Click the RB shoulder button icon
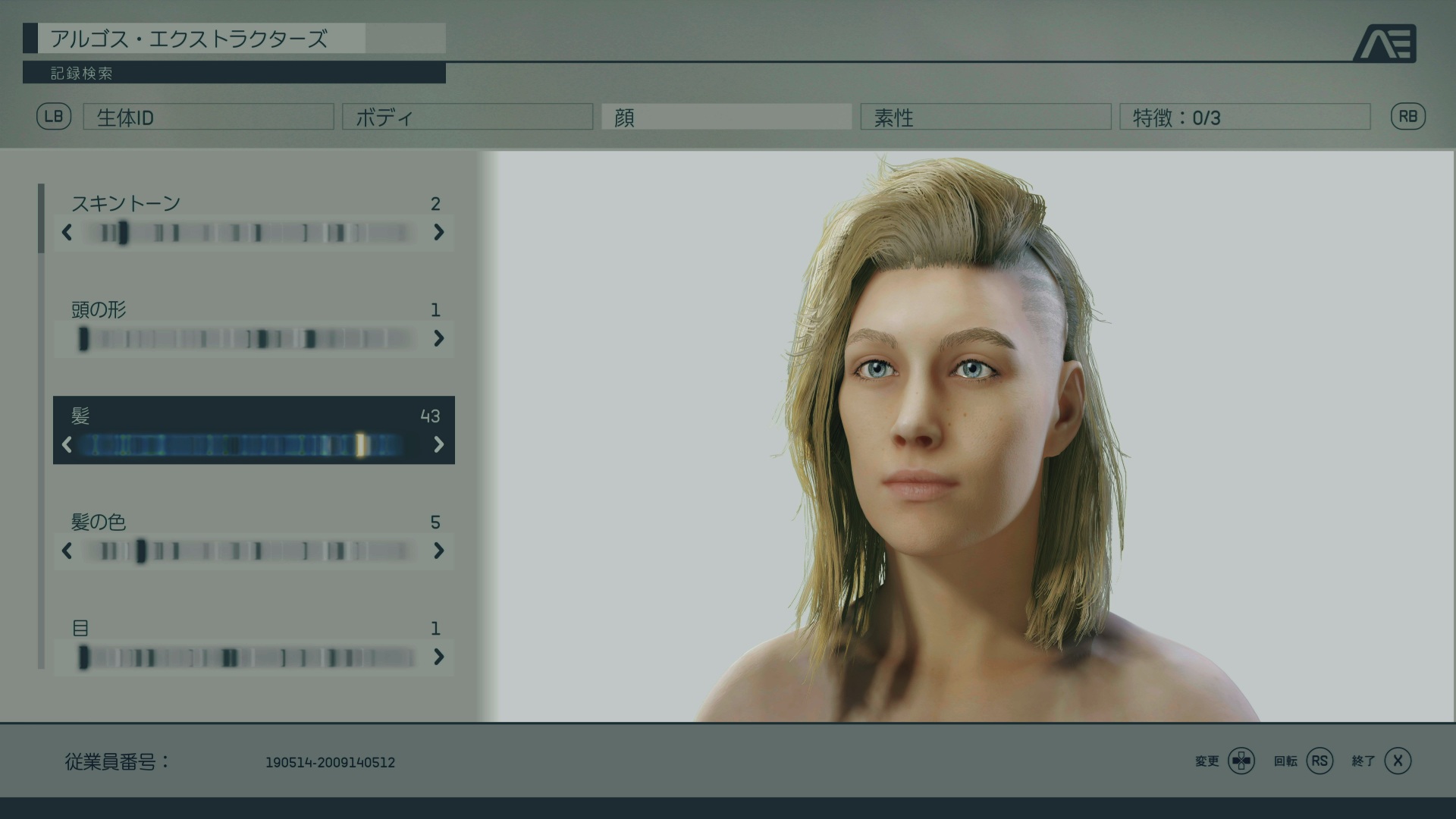This screenshot has height=819, width=1456. tap(1407, 117)
